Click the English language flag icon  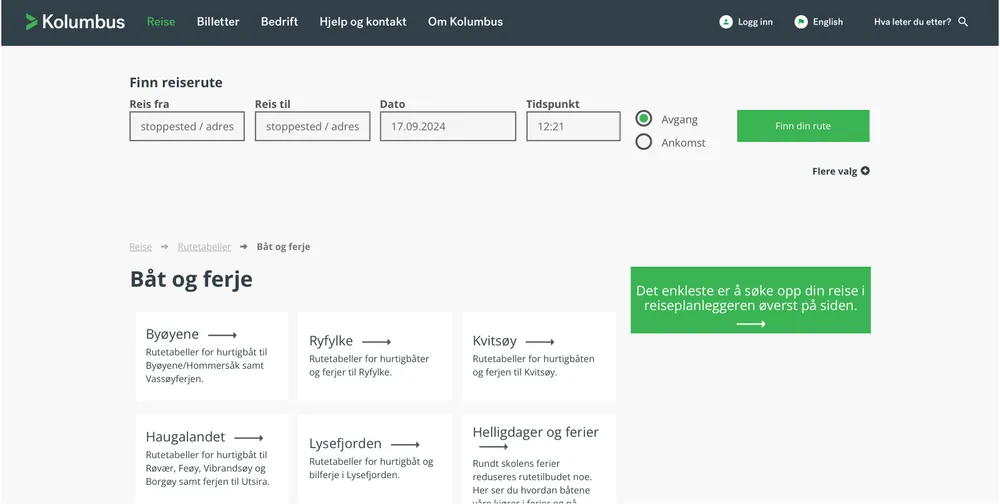[801, 22]
